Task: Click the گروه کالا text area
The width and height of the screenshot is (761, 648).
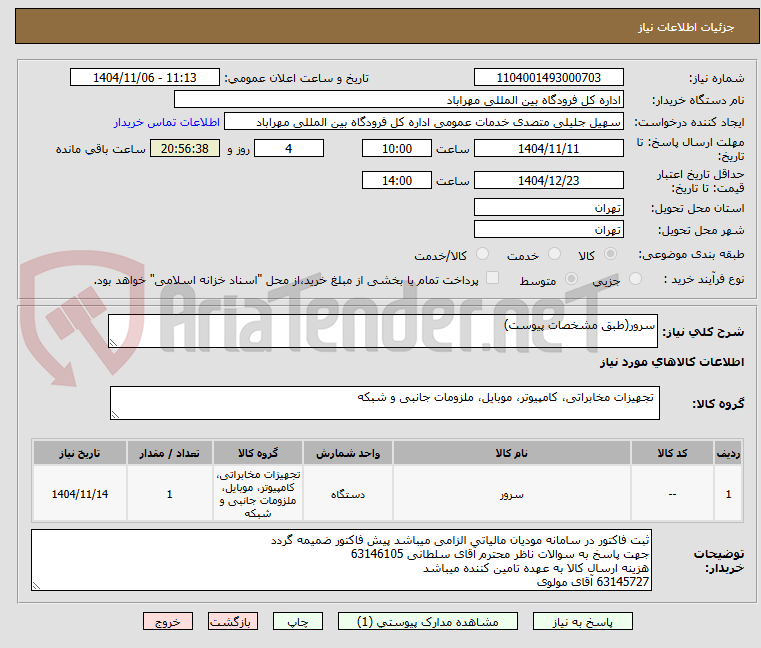Action: (x=384, y=403)
